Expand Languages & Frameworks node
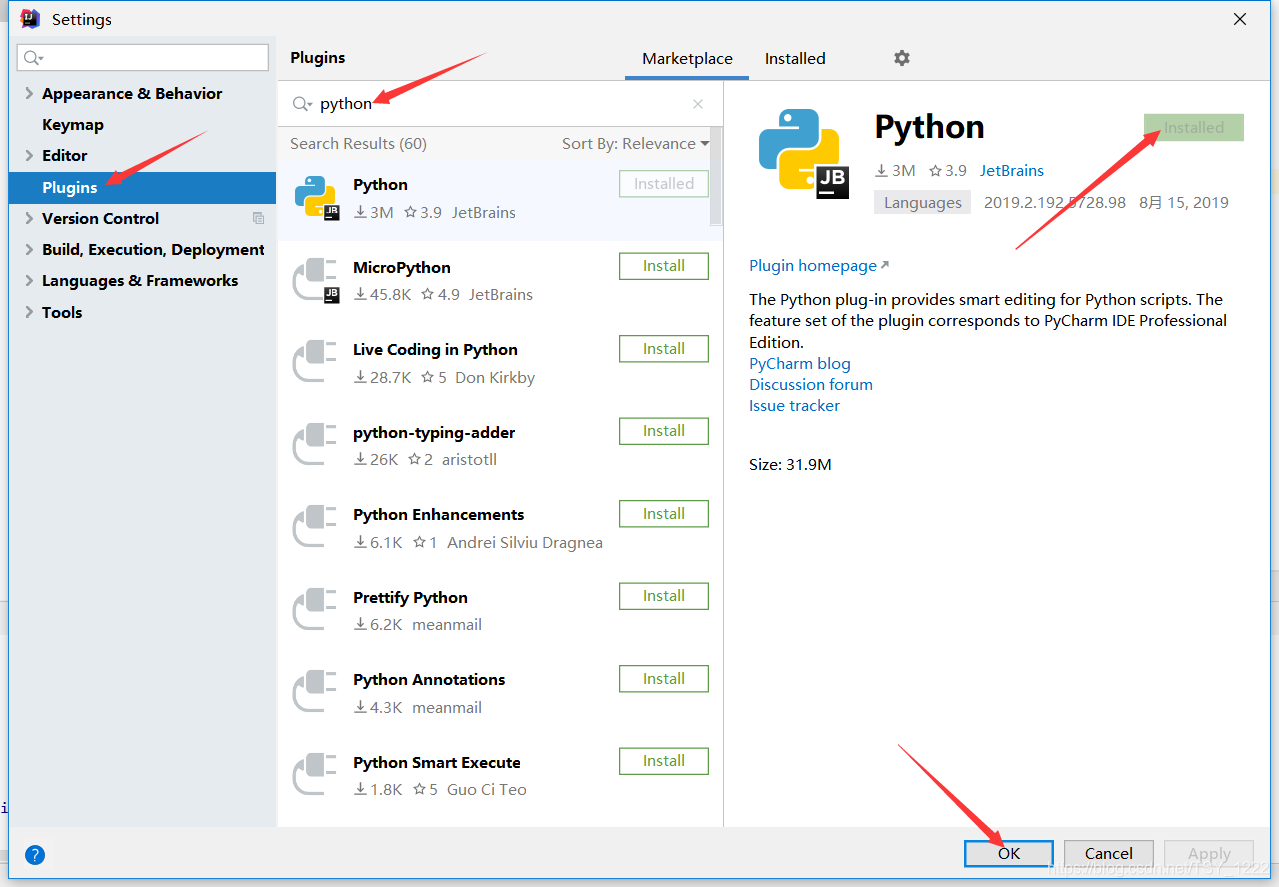This screenshot has width=1279, height=887. [x=28, y=280]
